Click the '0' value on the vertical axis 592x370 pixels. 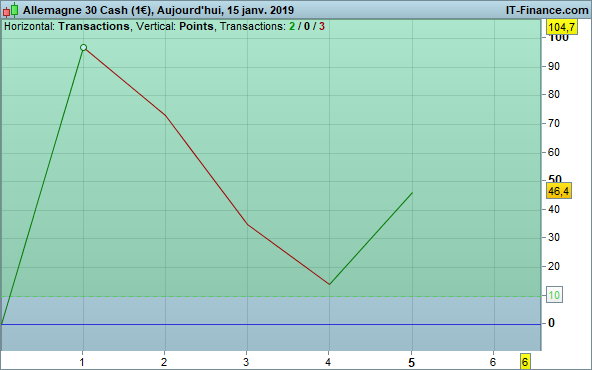(551, 323)
